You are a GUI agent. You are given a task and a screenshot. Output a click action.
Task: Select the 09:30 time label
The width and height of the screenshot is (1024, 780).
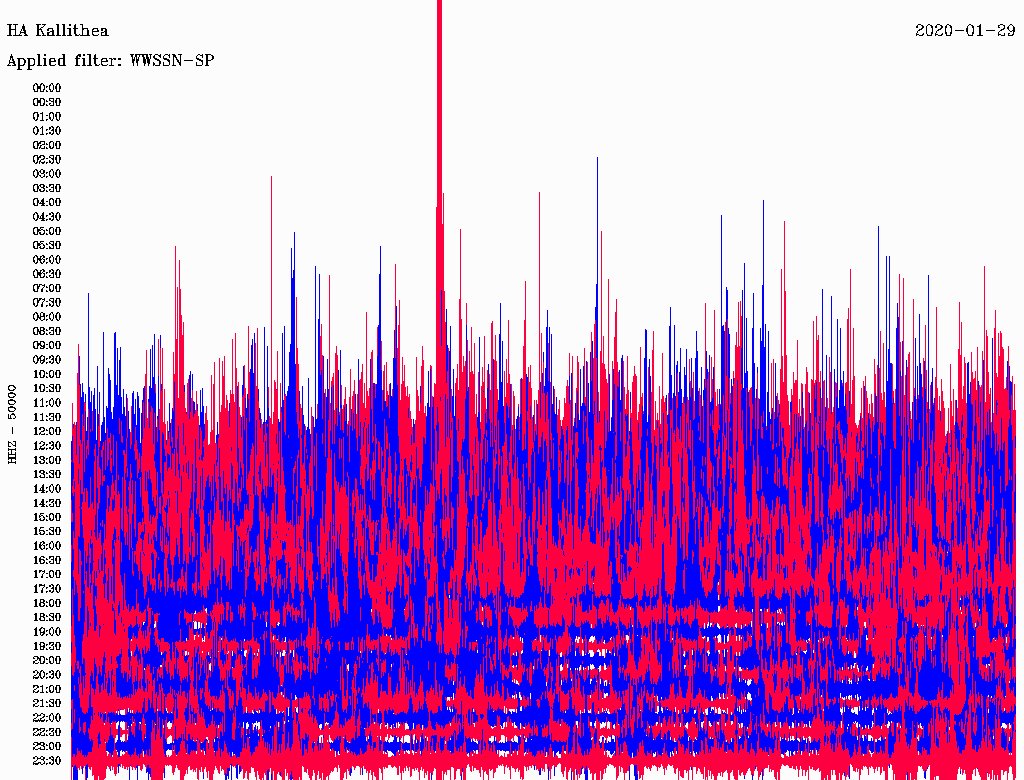tap(47, 360)
